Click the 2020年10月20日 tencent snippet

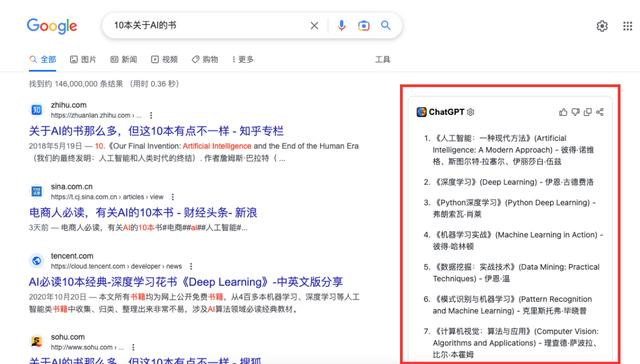194,303
